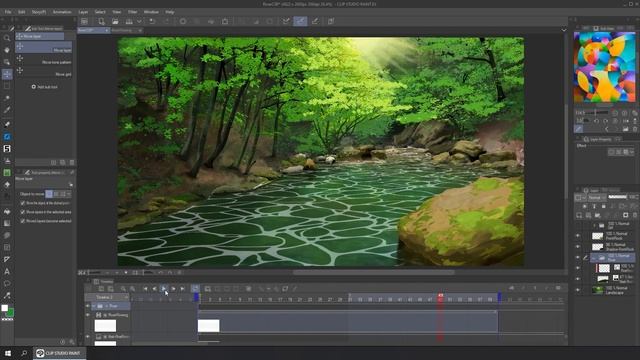Select Move tone pattern sub tool
640x360 pixels.
(x=44, y=60)
